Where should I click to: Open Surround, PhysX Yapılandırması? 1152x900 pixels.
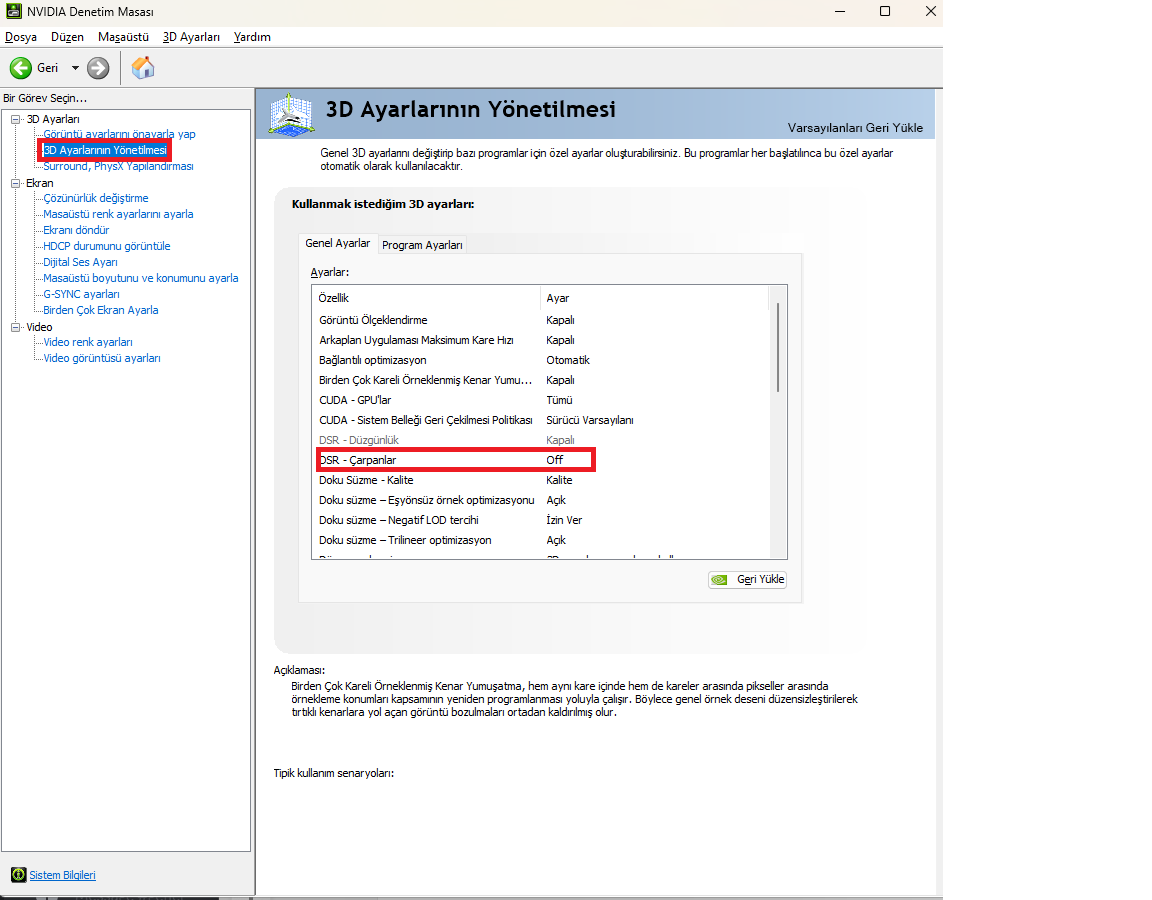118,166
